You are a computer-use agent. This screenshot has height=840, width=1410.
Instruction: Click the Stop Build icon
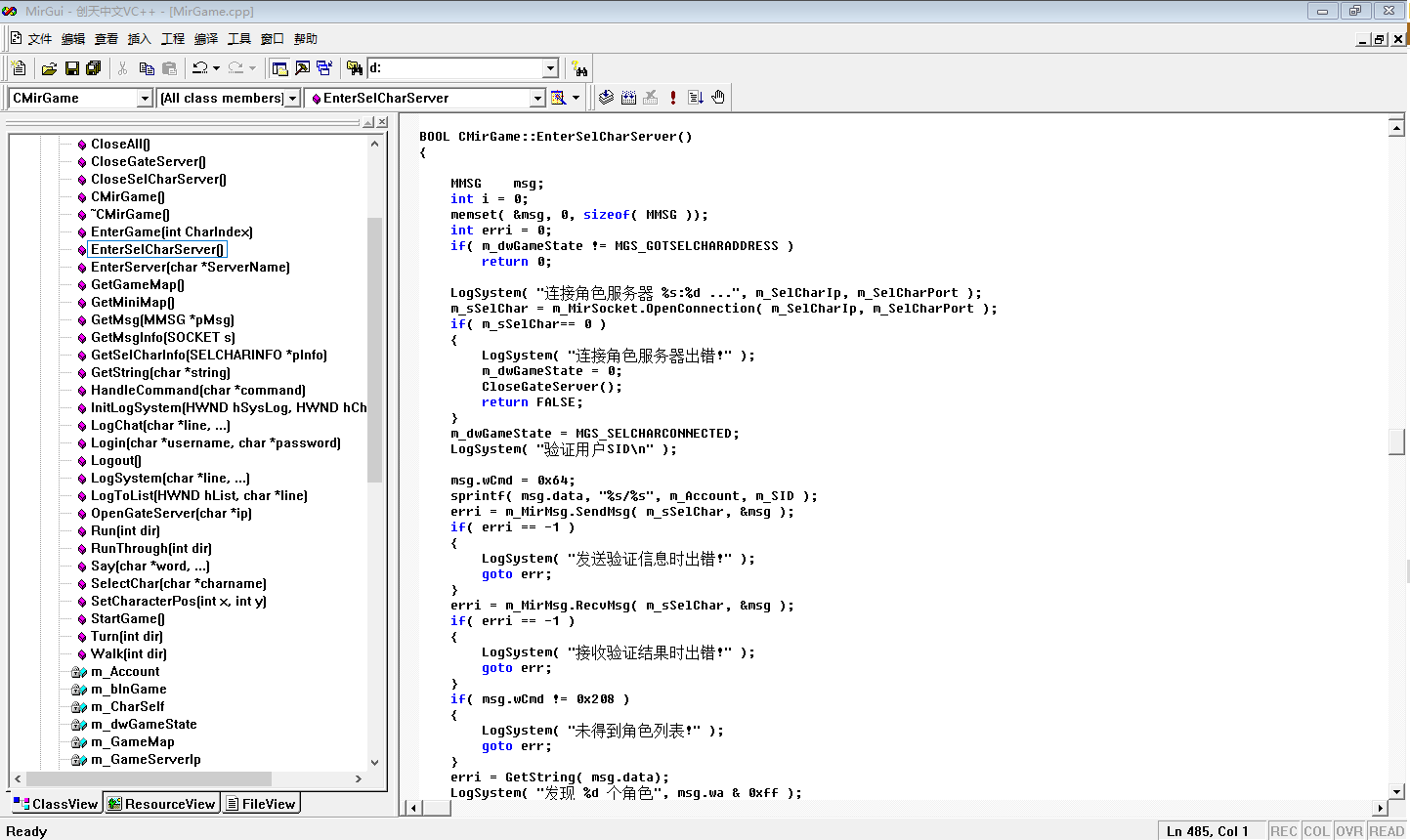pos(651,98)
